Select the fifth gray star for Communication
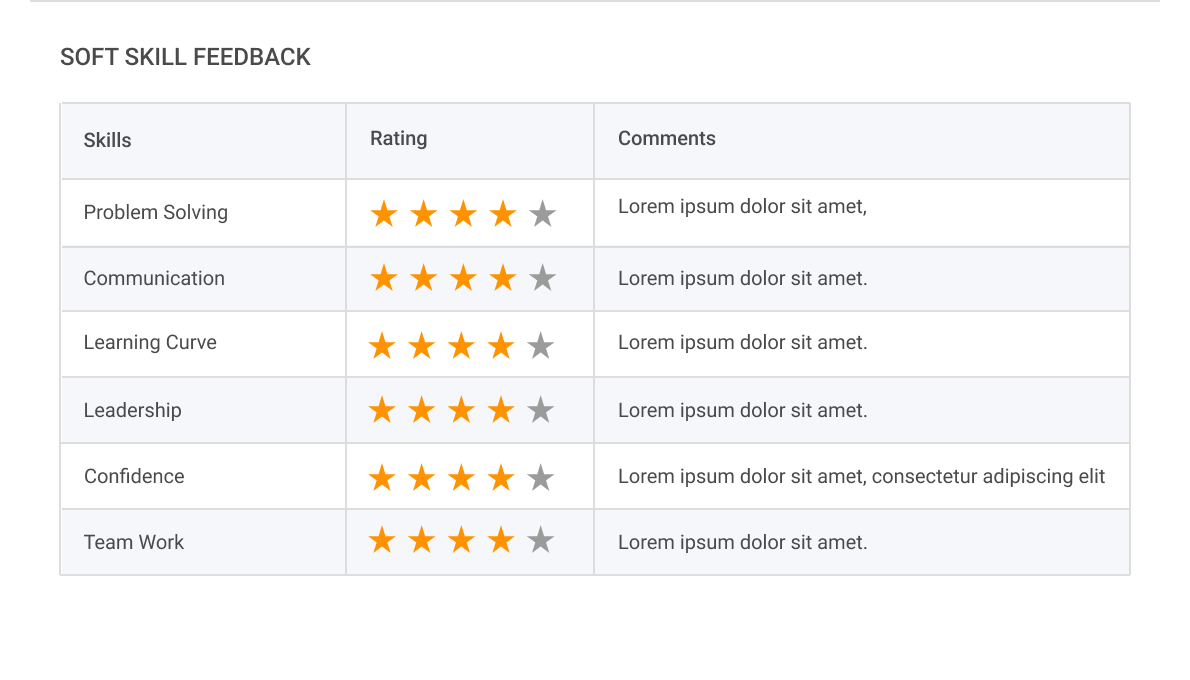The image size is (1190, 680). [542, 278]
